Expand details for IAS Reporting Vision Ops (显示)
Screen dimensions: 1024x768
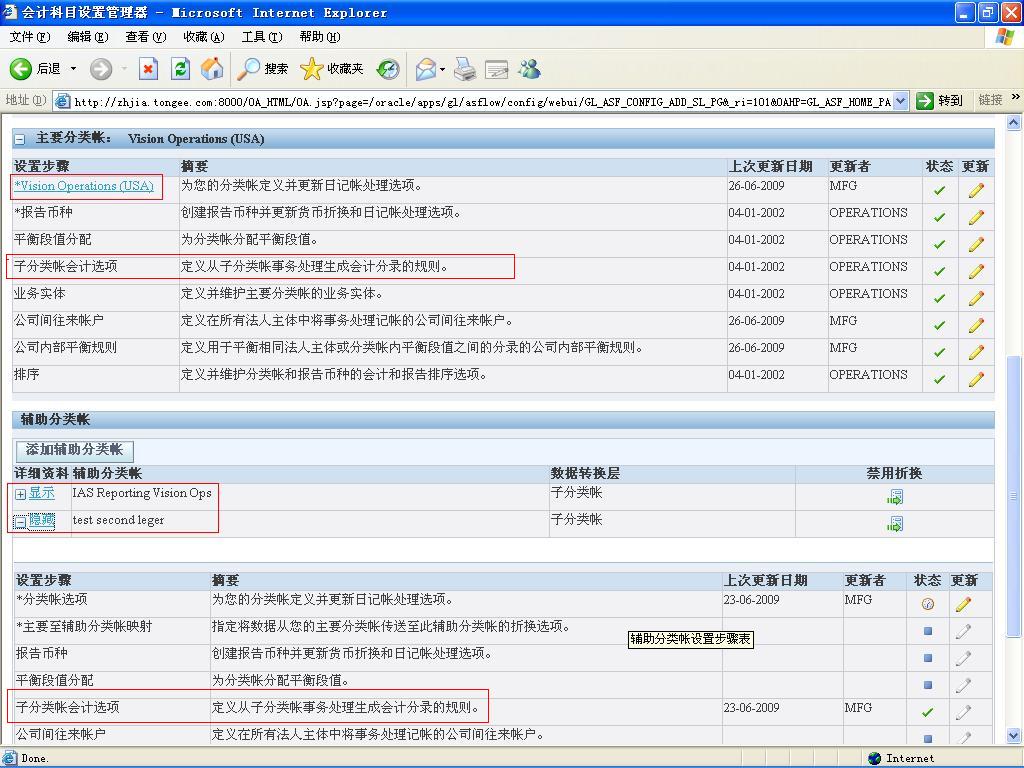coord(20,494)
